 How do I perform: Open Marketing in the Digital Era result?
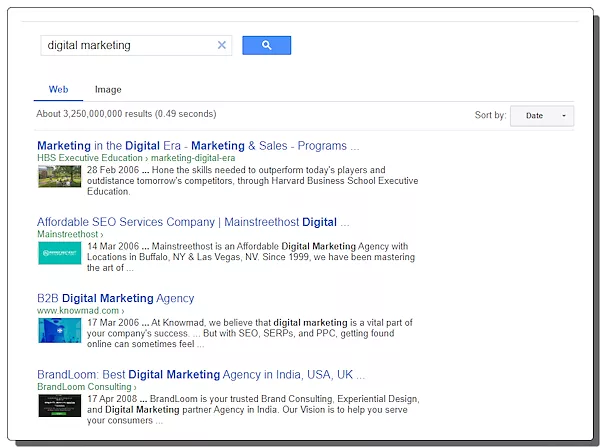191,146
